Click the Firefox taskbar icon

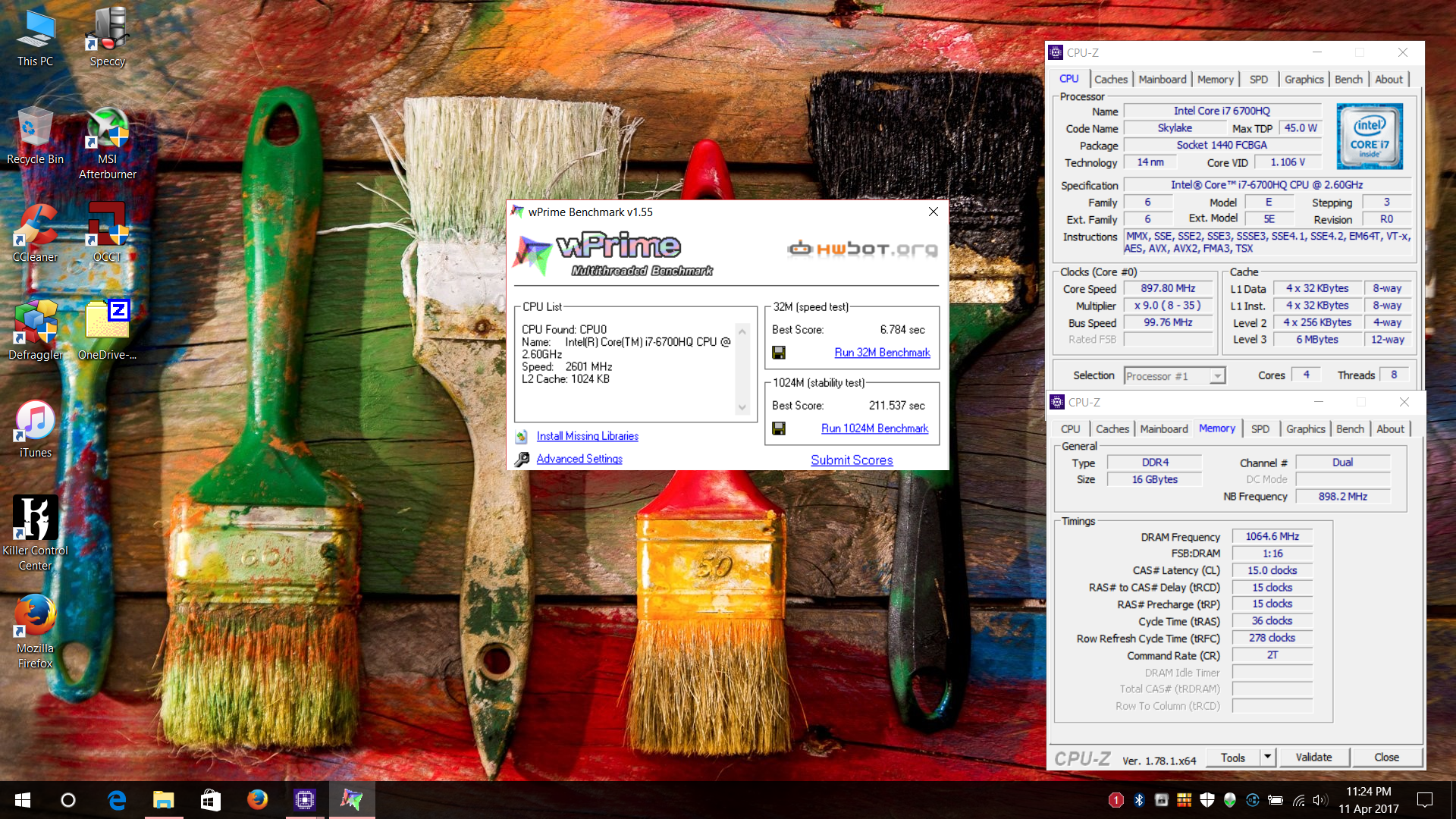(258, 800)
